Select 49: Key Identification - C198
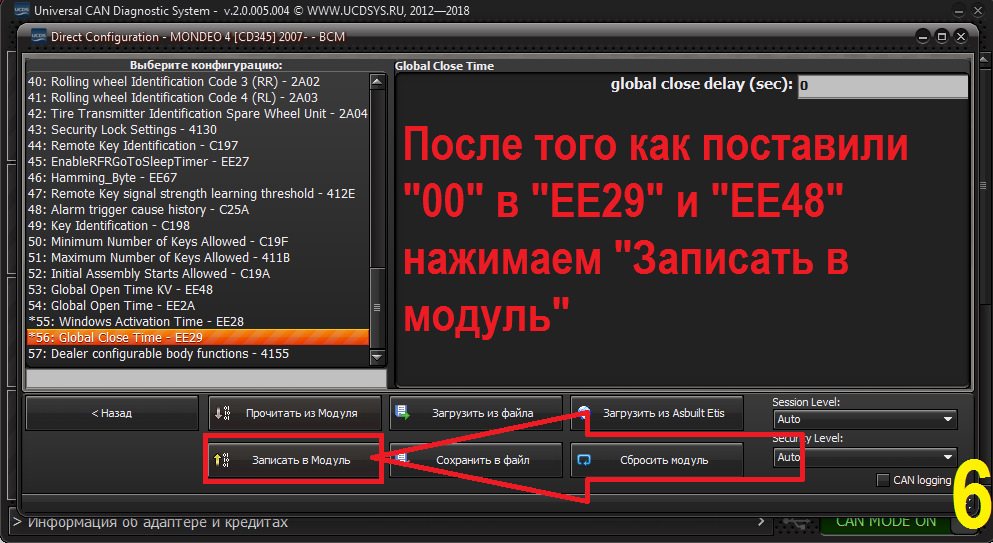 [x=198, y=226]
